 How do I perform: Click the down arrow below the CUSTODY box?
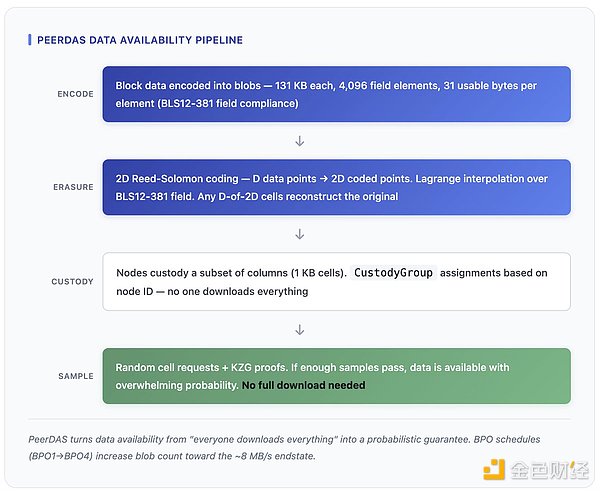point(299,327)
